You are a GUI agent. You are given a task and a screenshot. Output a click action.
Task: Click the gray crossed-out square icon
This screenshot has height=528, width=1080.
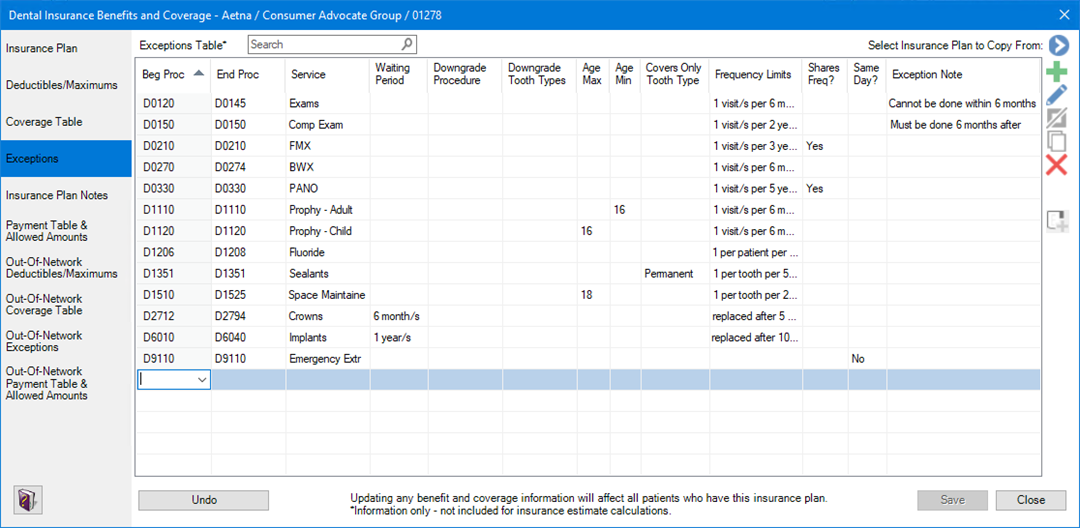click(1056, 119)
